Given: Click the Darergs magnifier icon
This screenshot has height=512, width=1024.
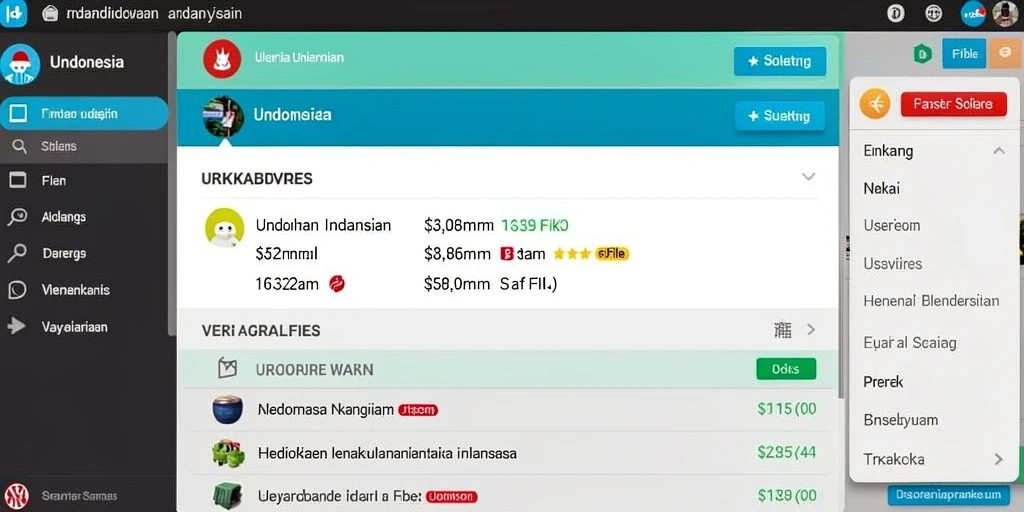Looking at the screenshot, I should [17, 253].
